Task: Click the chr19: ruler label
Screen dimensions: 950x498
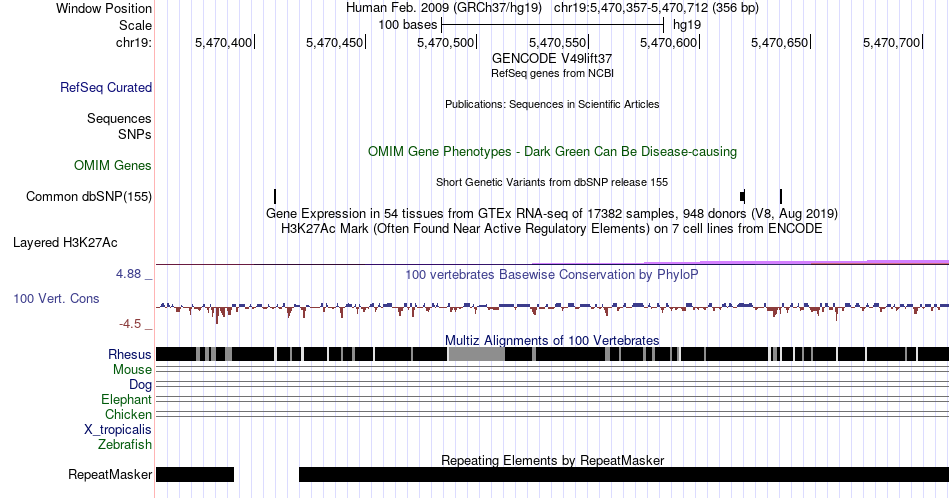Action: point(134,42)
